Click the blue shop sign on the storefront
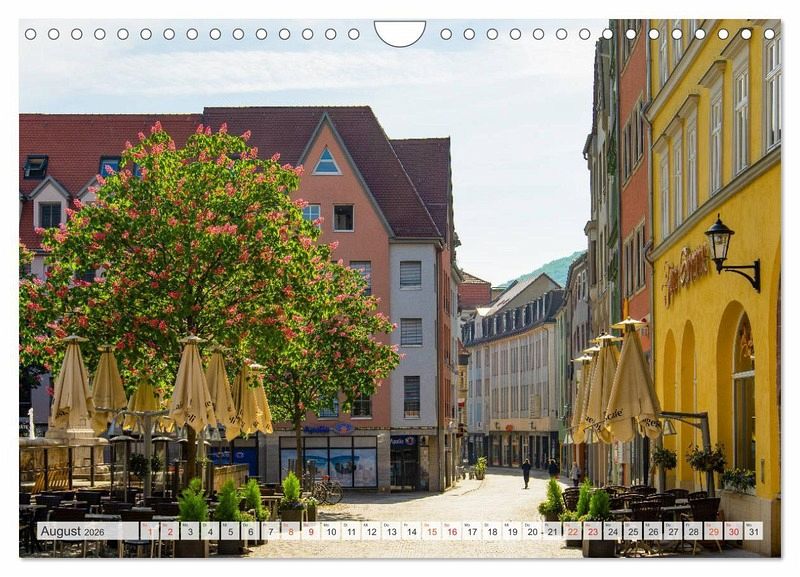Viewport: 800px width, 577px height. coord(328,429)
